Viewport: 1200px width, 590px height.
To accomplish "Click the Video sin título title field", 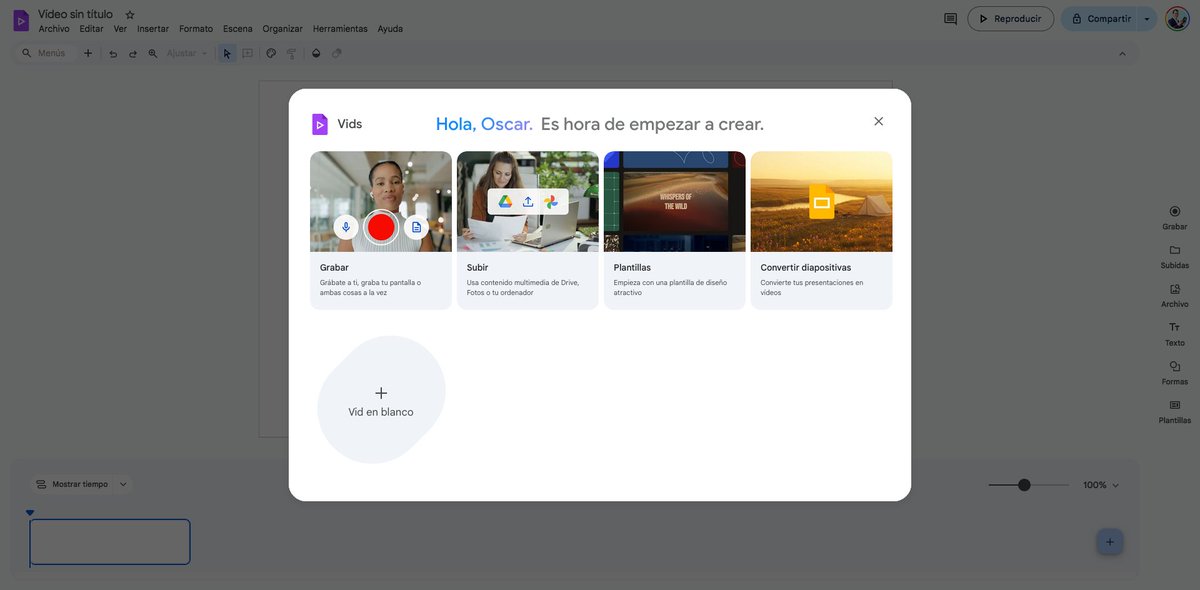I will [x=75, y=14].
